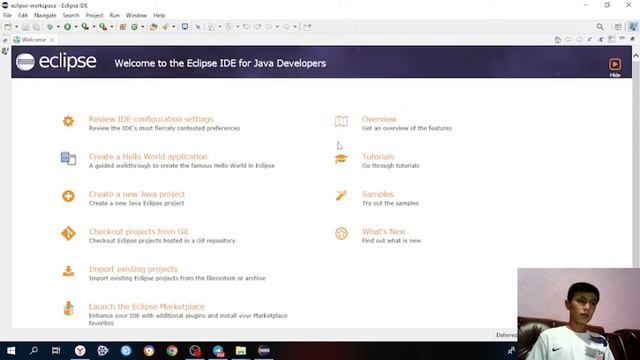Click the New file toolbar icon
The height and width of the screenshot is (360, 640).
coord(7,27)
